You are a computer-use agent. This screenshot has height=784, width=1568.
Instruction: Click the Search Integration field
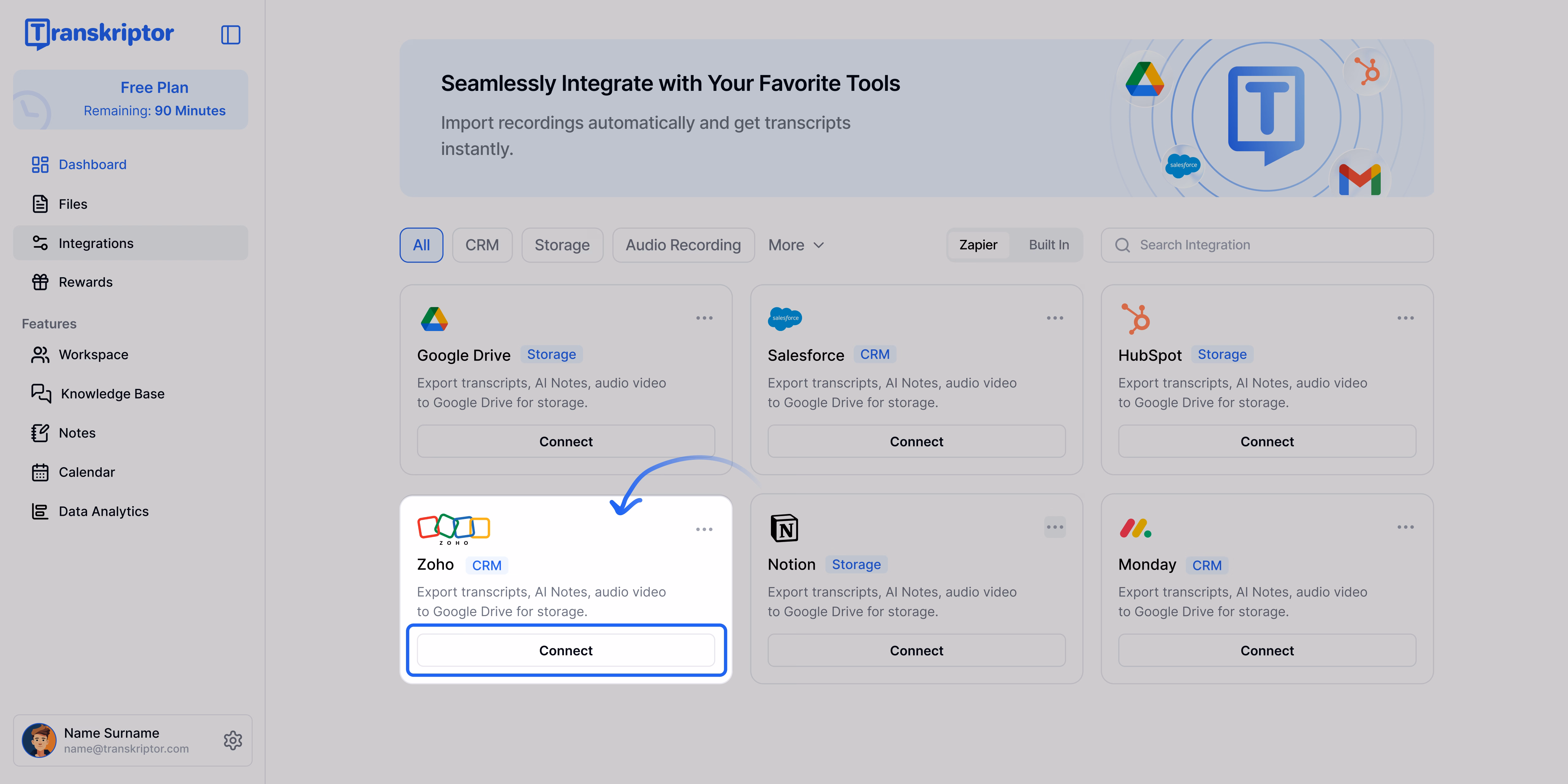click(1266, 245)
